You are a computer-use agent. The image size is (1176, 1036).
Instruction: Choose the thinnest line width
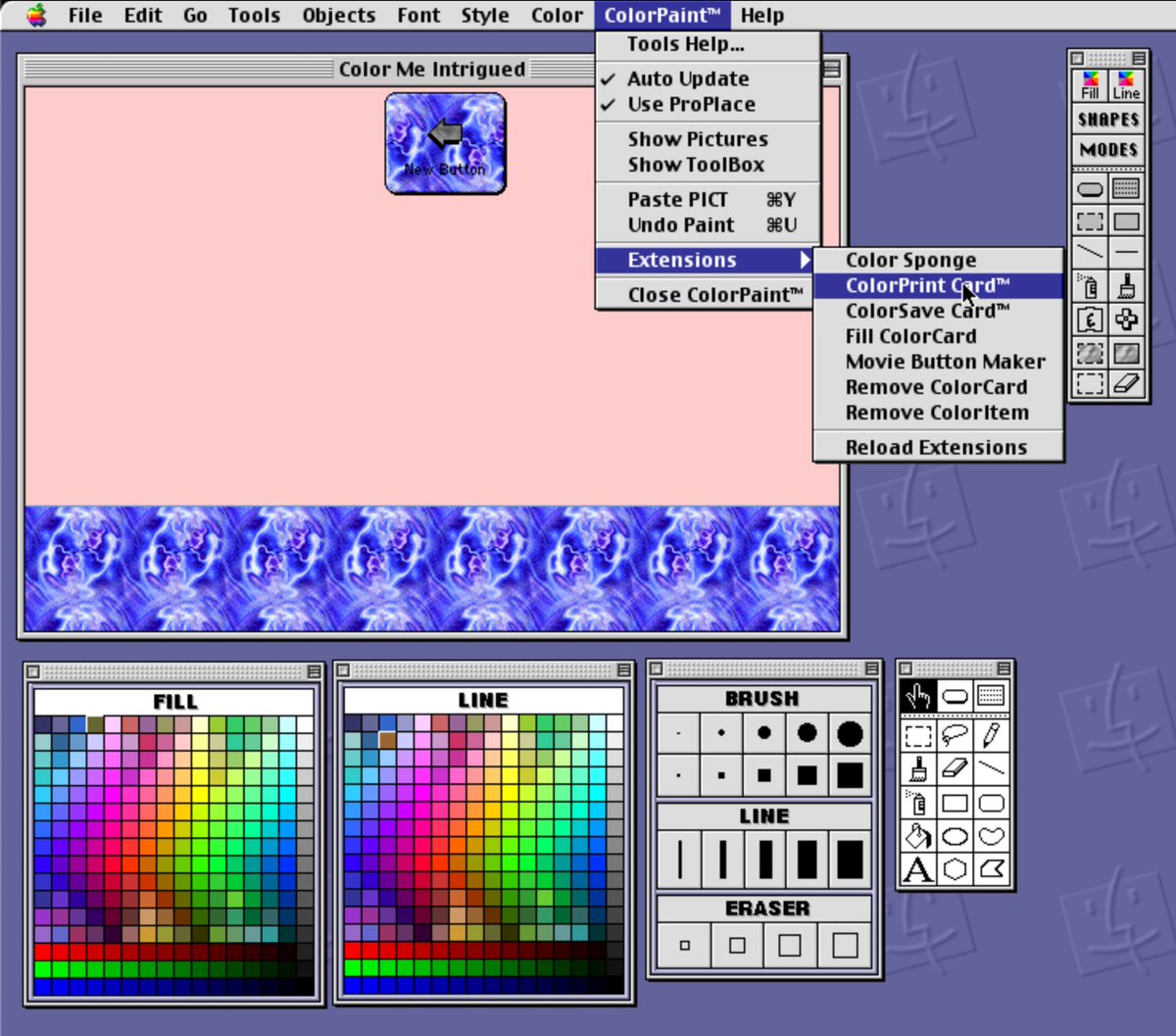pos(678,860)
